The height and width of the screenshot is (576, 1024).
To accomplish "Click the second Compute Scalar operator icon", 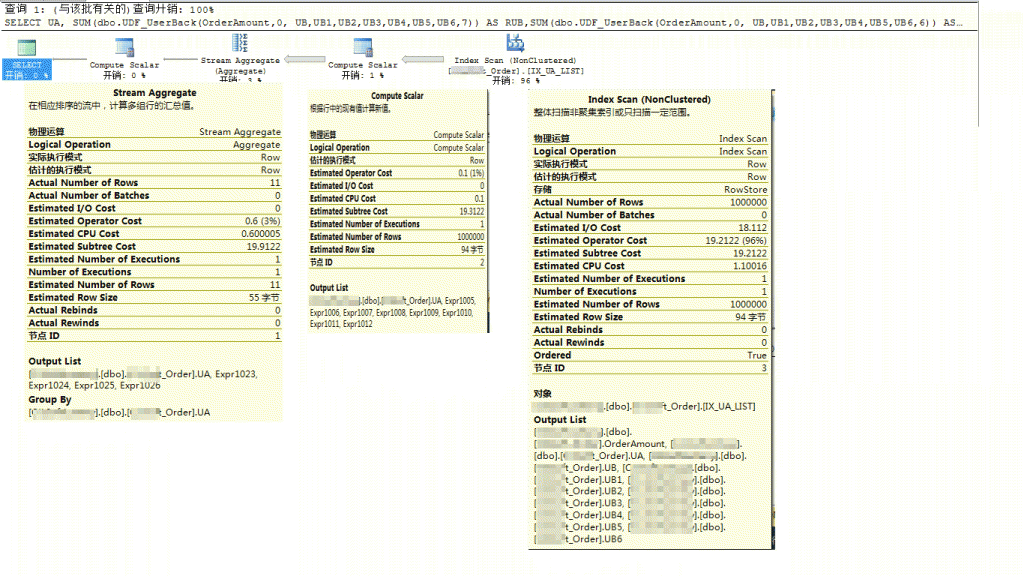I will click(x=362, y=48).
